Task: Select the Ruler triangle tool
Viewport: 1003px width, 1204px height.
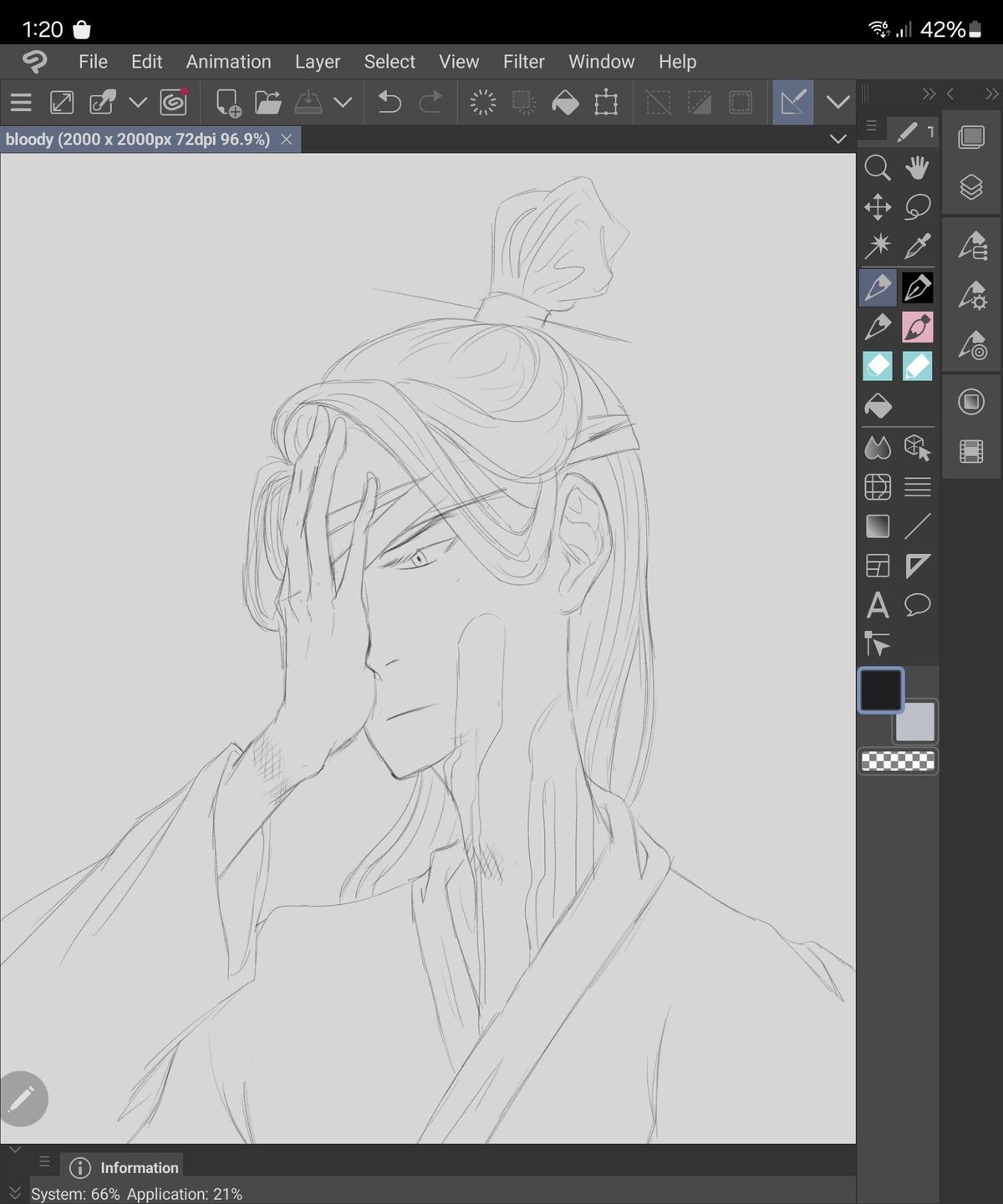Action: coord(917,566)
